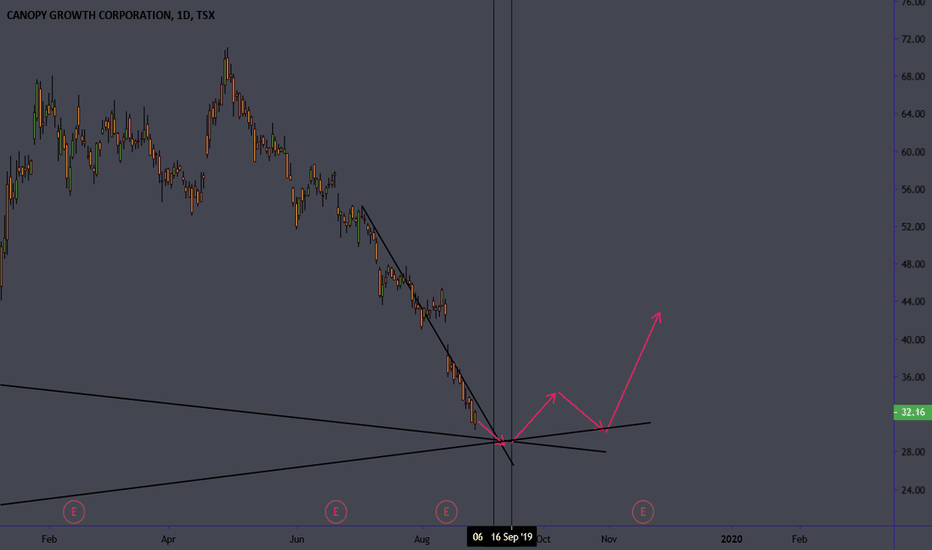The image size is (932, 550).
Task: Click the 48.00 price axis label
Action: click(x=913, y=264)
